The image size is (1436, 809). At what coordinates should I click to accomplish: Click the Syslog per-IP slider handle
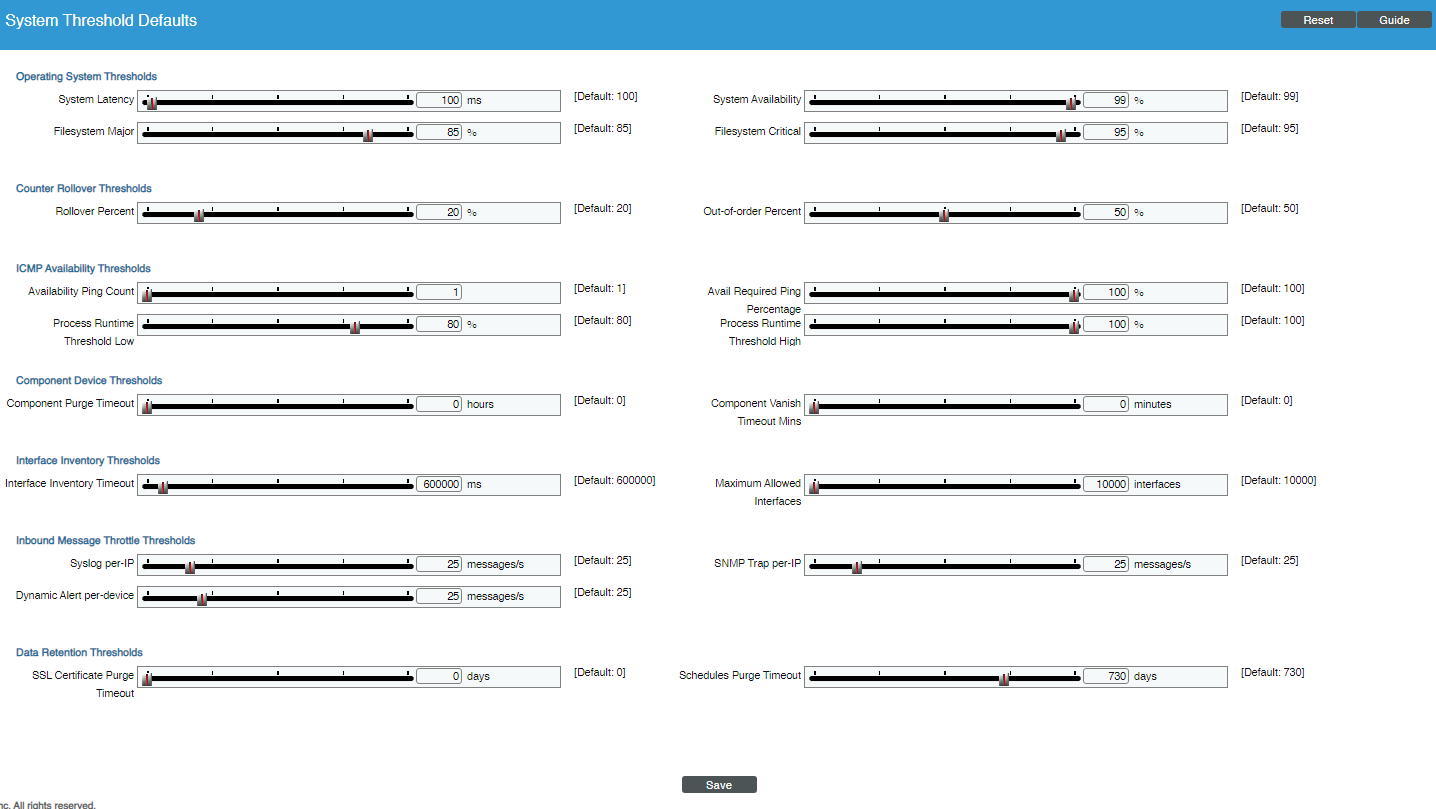pyautogui.click(x=190, y=565)
